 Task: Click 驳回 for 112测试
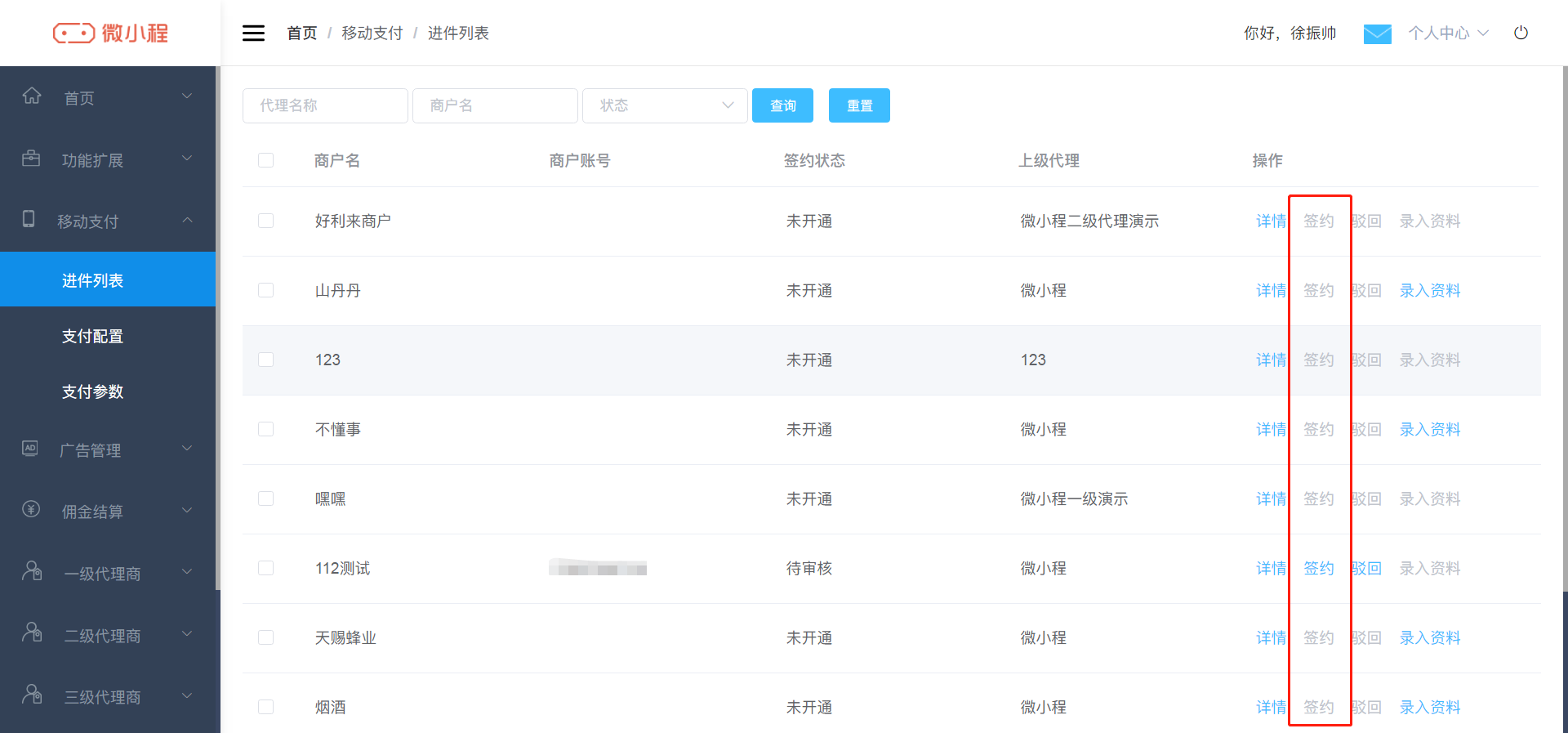(1366, 568)
